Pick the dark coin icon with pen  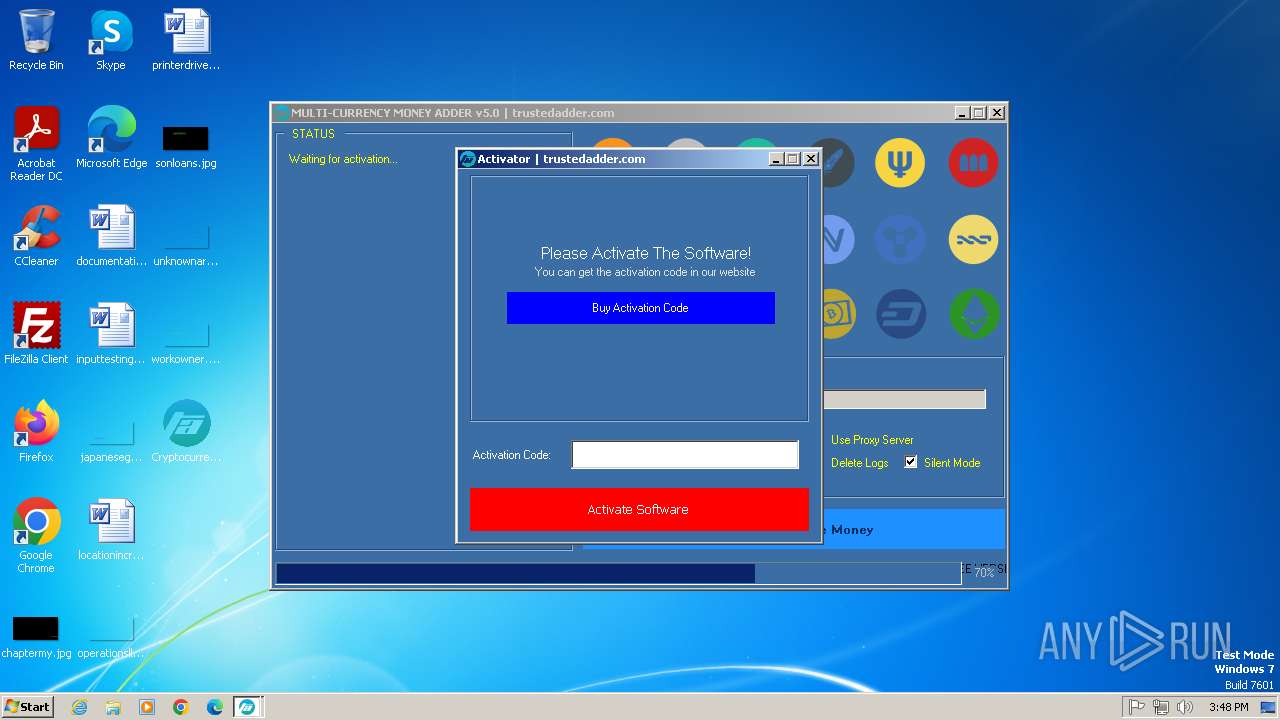(x=838, y=163)
